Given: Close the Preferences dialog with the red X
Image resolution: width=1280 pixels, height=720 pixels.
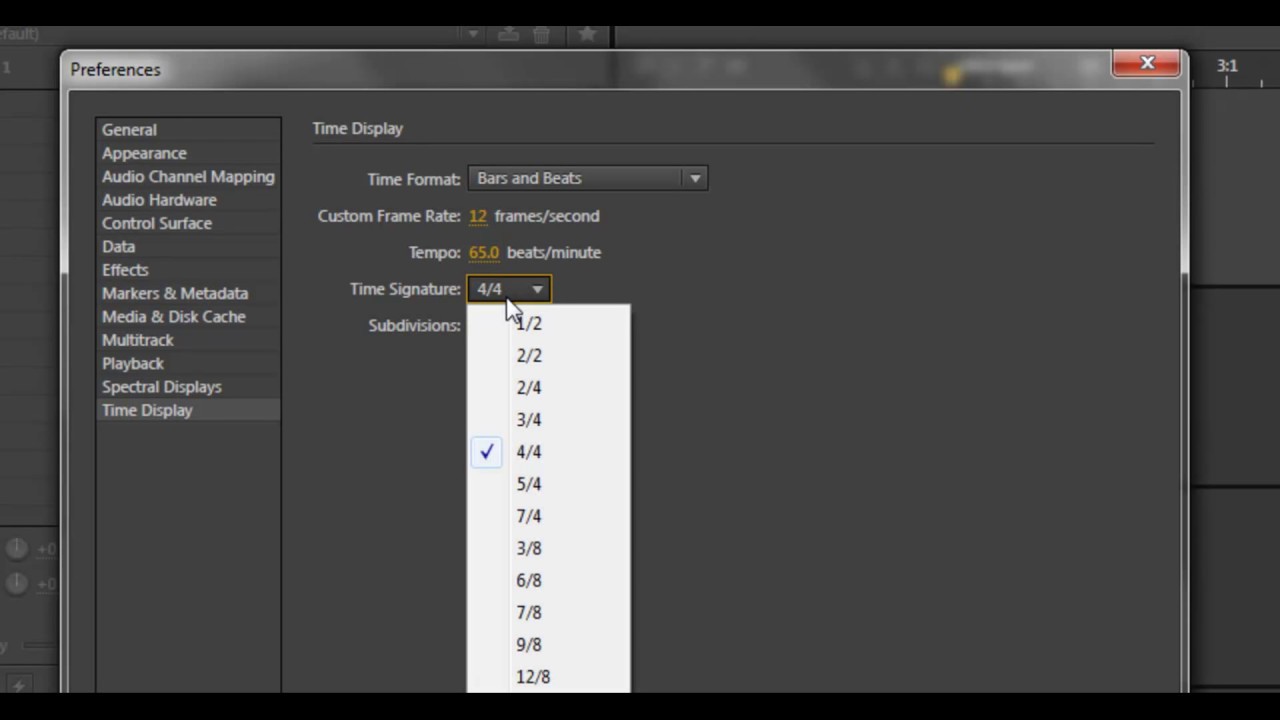Looking at the screenshot, I should [1147, 63].
